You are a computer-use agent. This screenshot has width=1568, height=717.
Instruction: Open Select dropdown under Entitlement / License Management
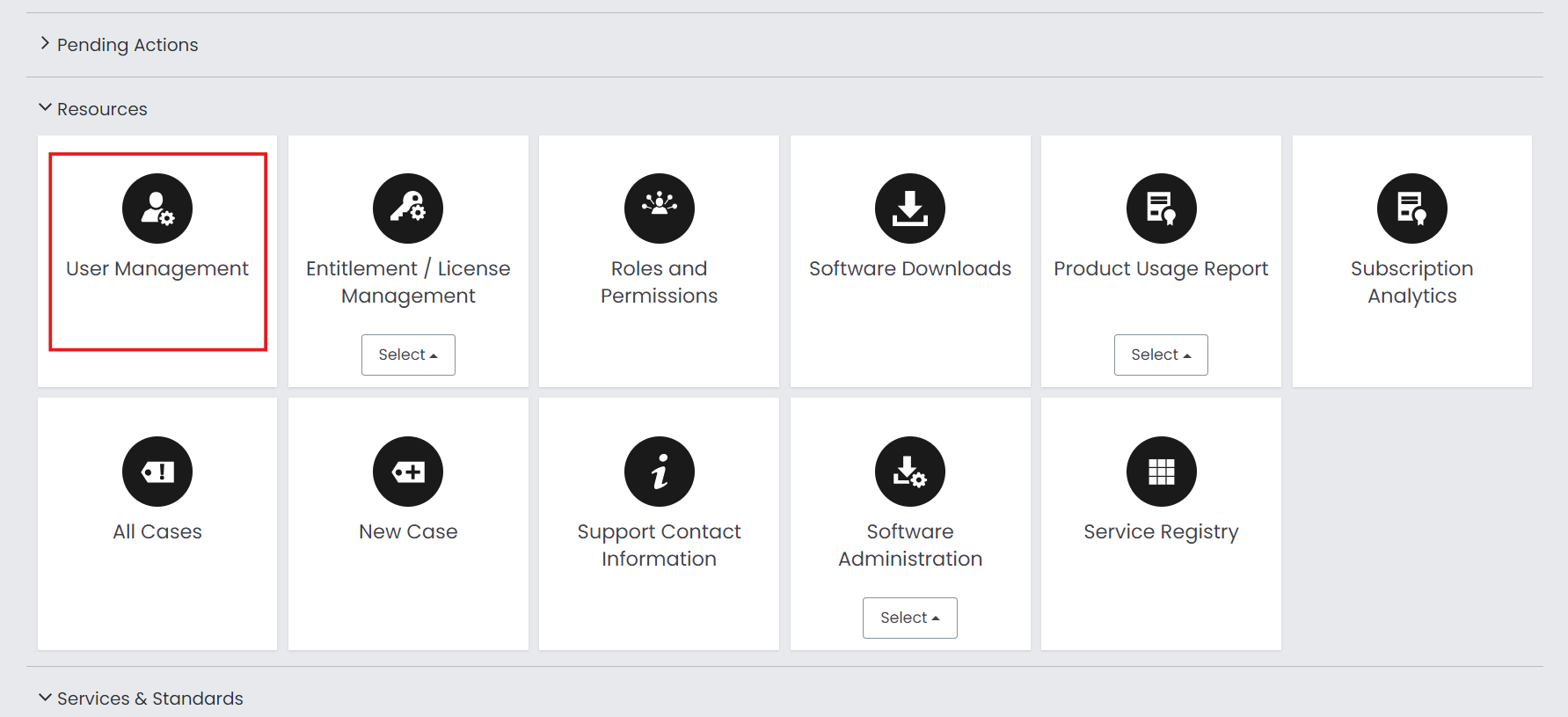[x=408, y=355]
